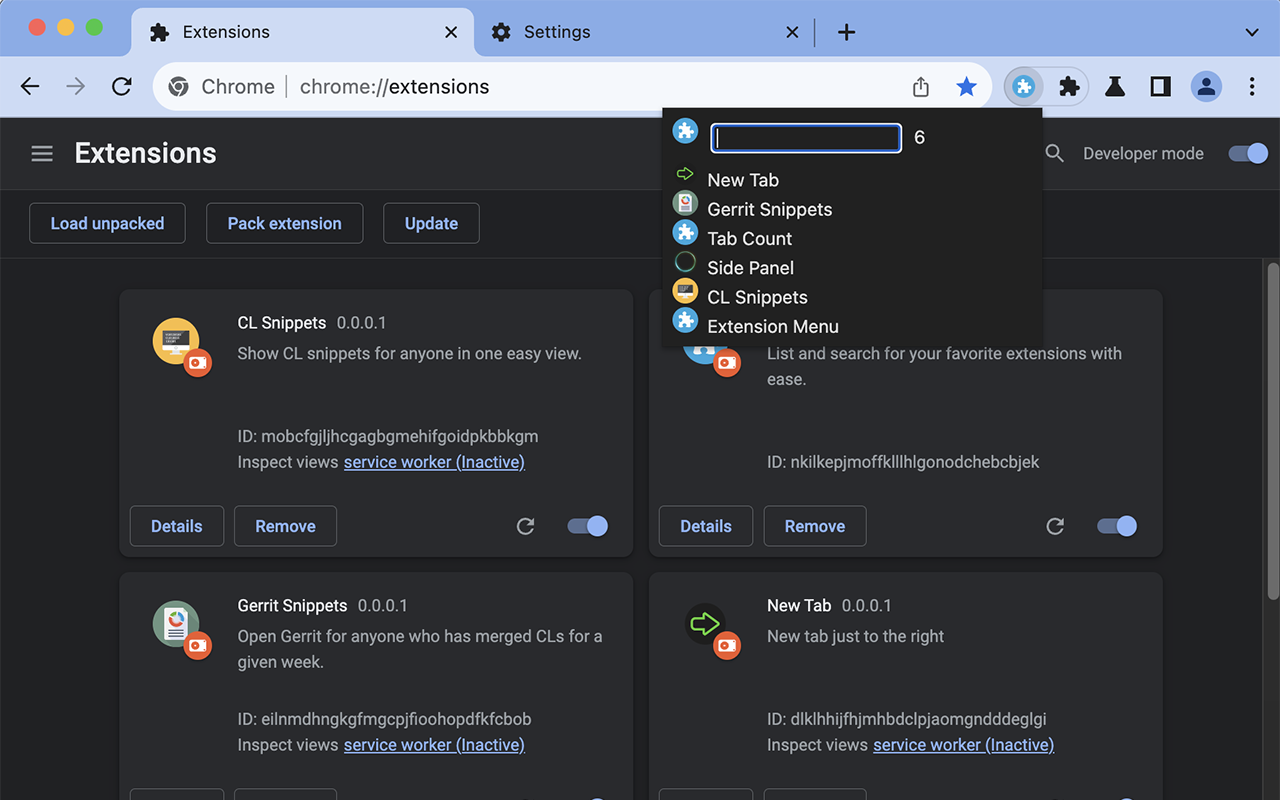Reload the CL Snippets extension via refresh icon
1280x800 pixels.
(x=525, y=526)
